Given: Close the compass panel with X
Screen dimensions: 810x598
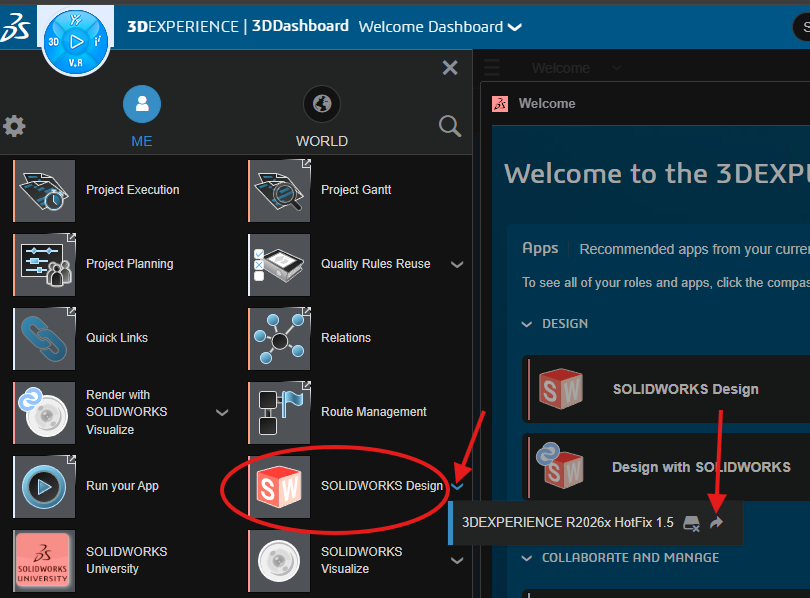Looking at the screenshot, I should point(450,68).
